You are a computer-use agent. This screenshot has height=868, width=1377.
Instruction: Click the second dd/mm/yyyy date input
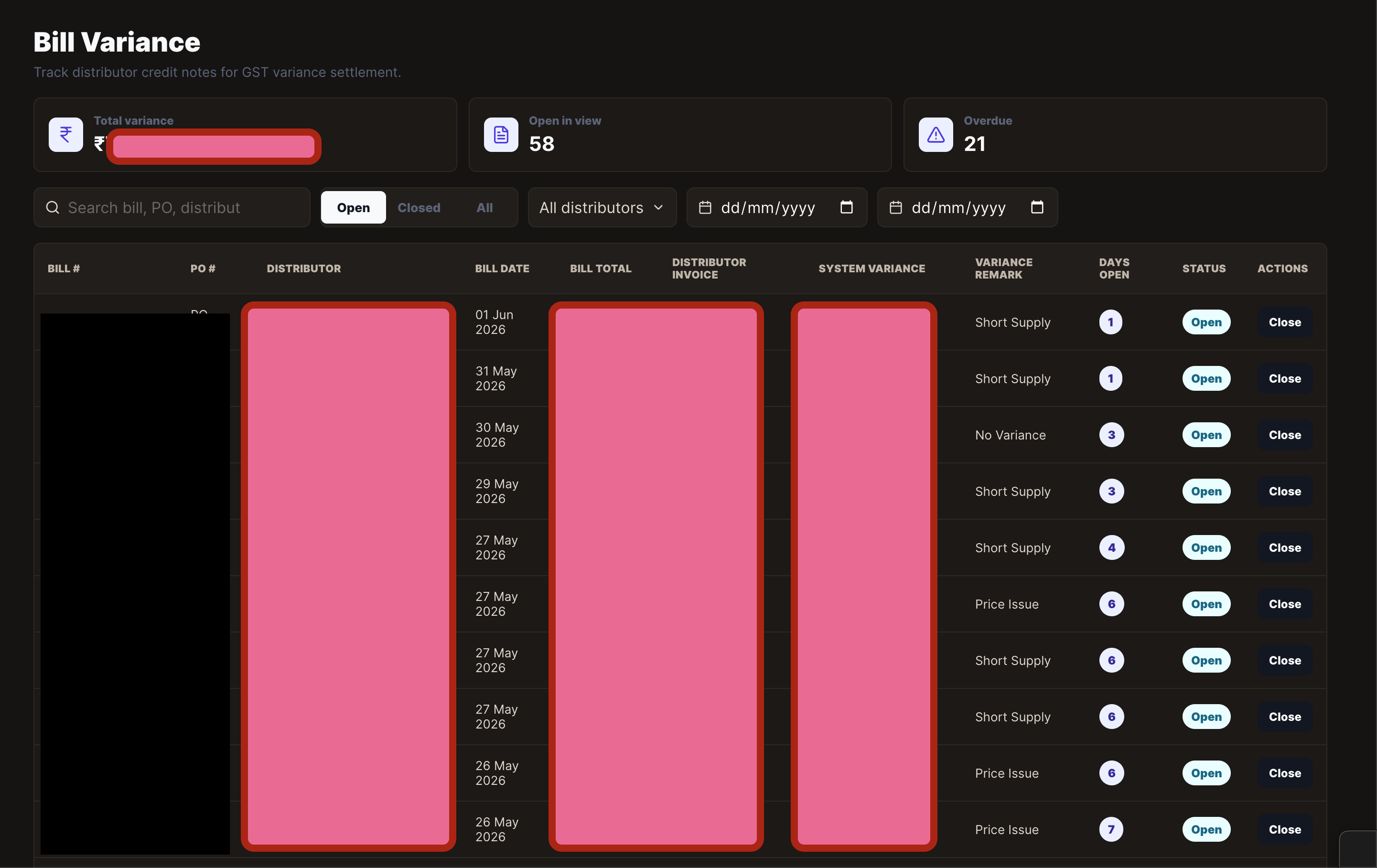pyautogui.click(x=967, y=207)
